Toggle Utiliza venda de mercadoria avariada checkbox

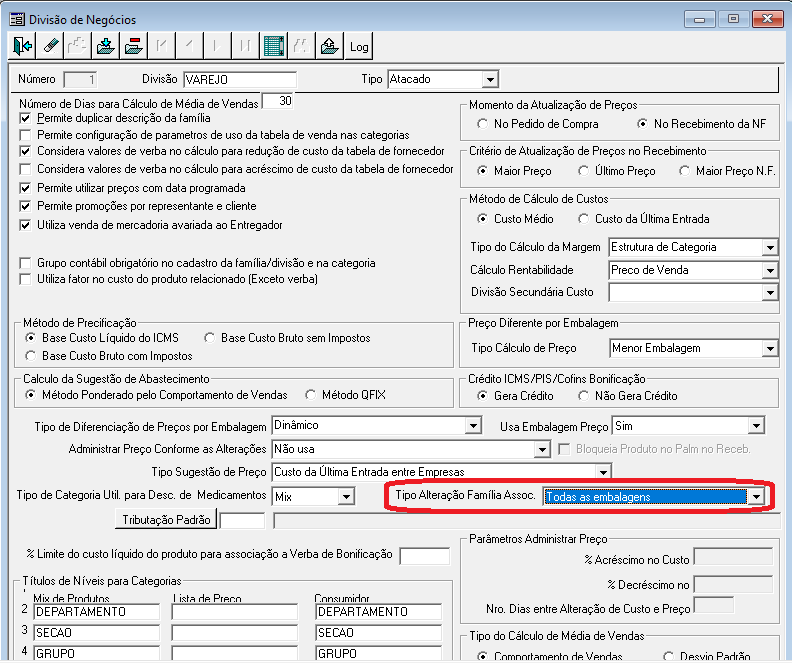[25, 225]
